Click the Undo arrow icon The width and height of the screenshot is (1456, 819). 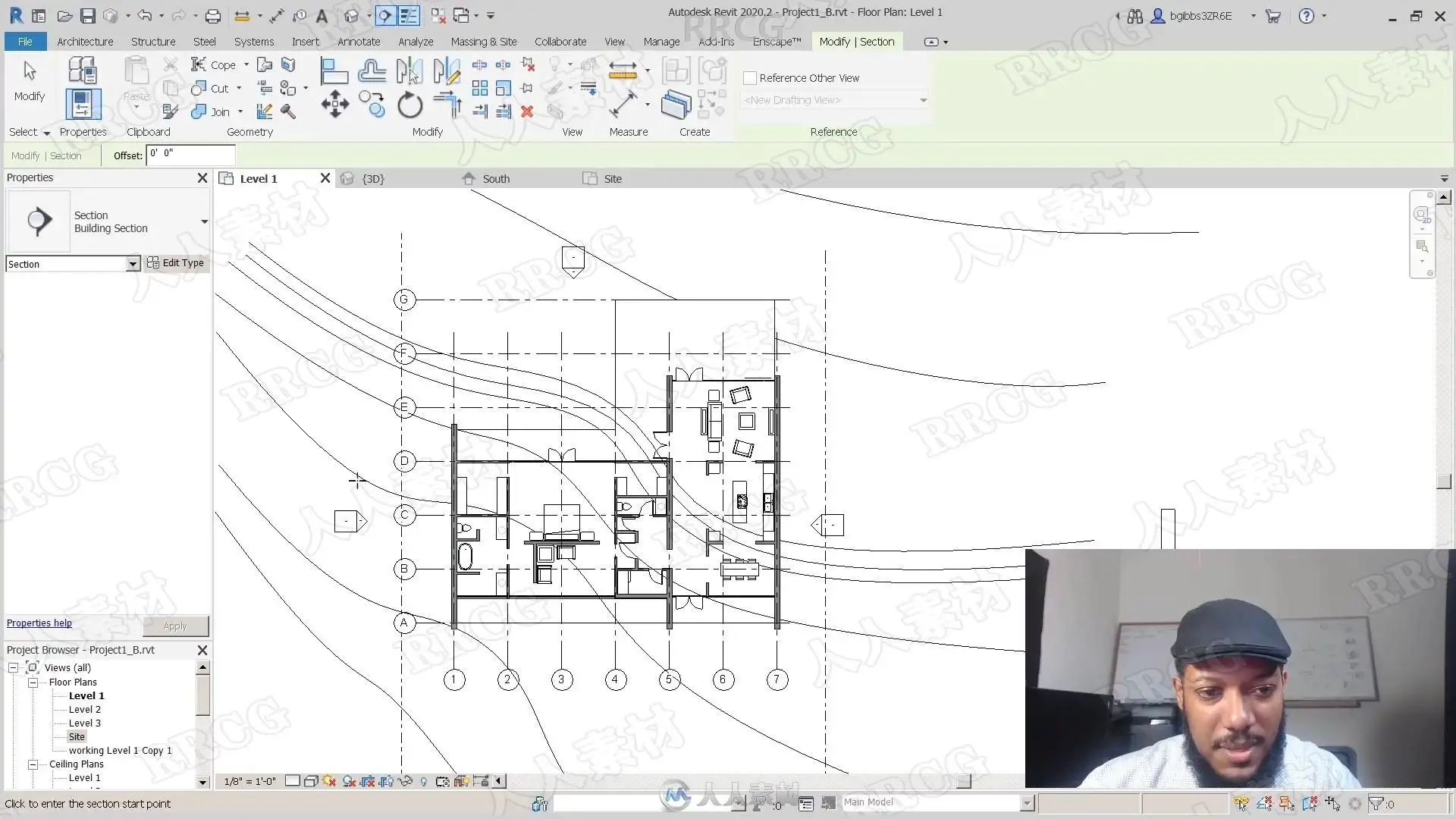click(145, 15)
